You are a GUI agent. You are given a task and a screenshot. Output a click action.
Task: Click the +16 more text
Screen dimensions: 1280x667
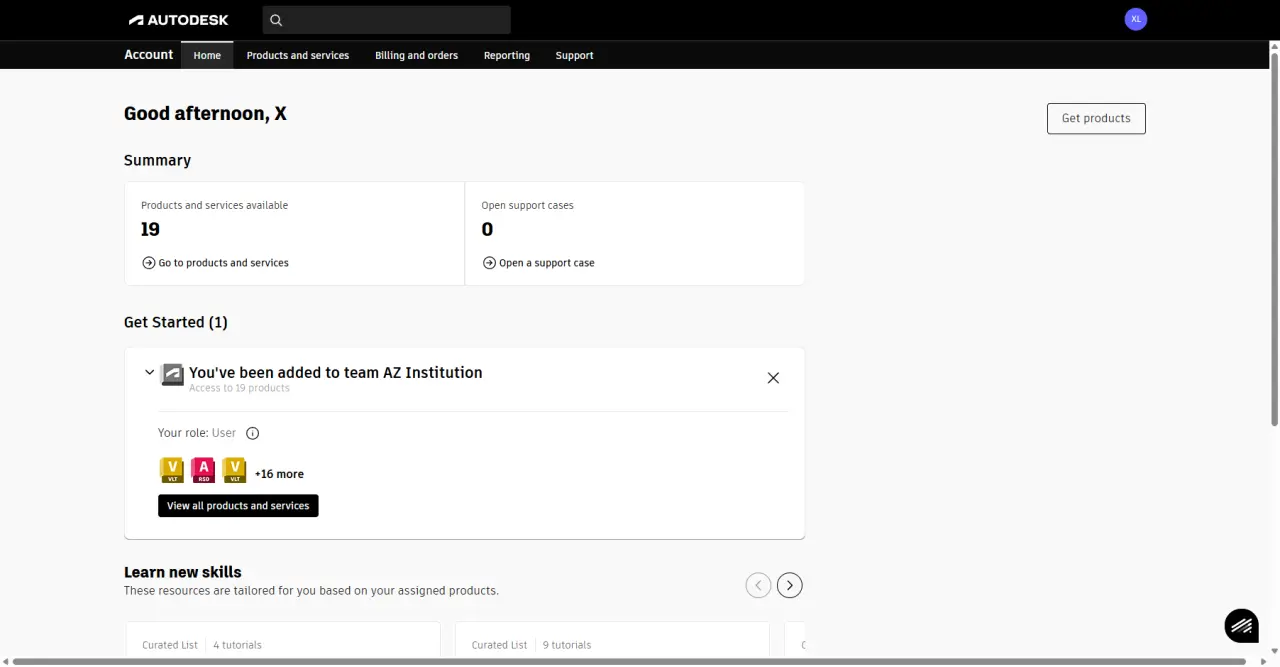279,474
